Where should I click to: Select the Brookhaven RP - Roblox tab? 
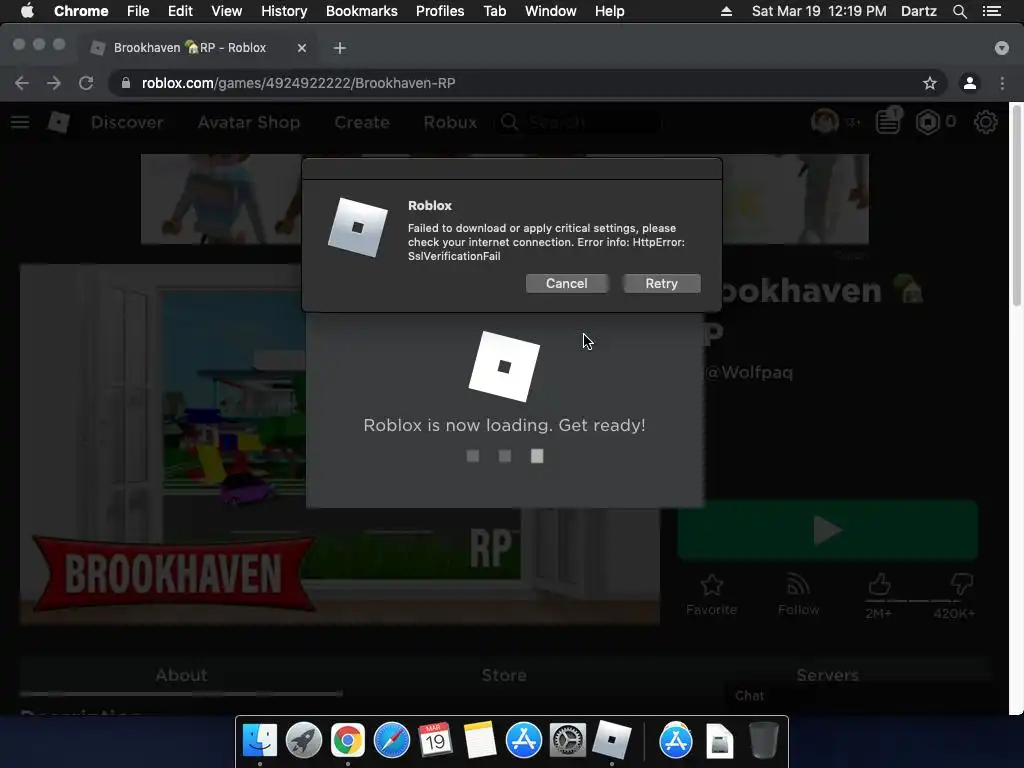199,48
